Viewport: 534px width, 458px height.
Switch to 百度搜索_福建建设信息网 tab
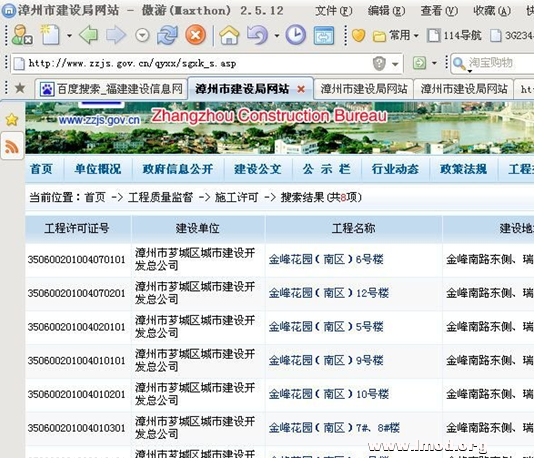tap(111, 89)
